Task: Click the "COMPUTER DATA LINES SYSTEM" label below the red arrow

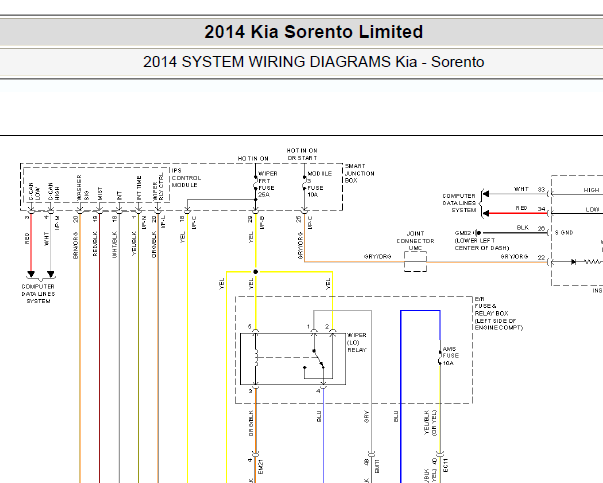Action: click(38, 294)
